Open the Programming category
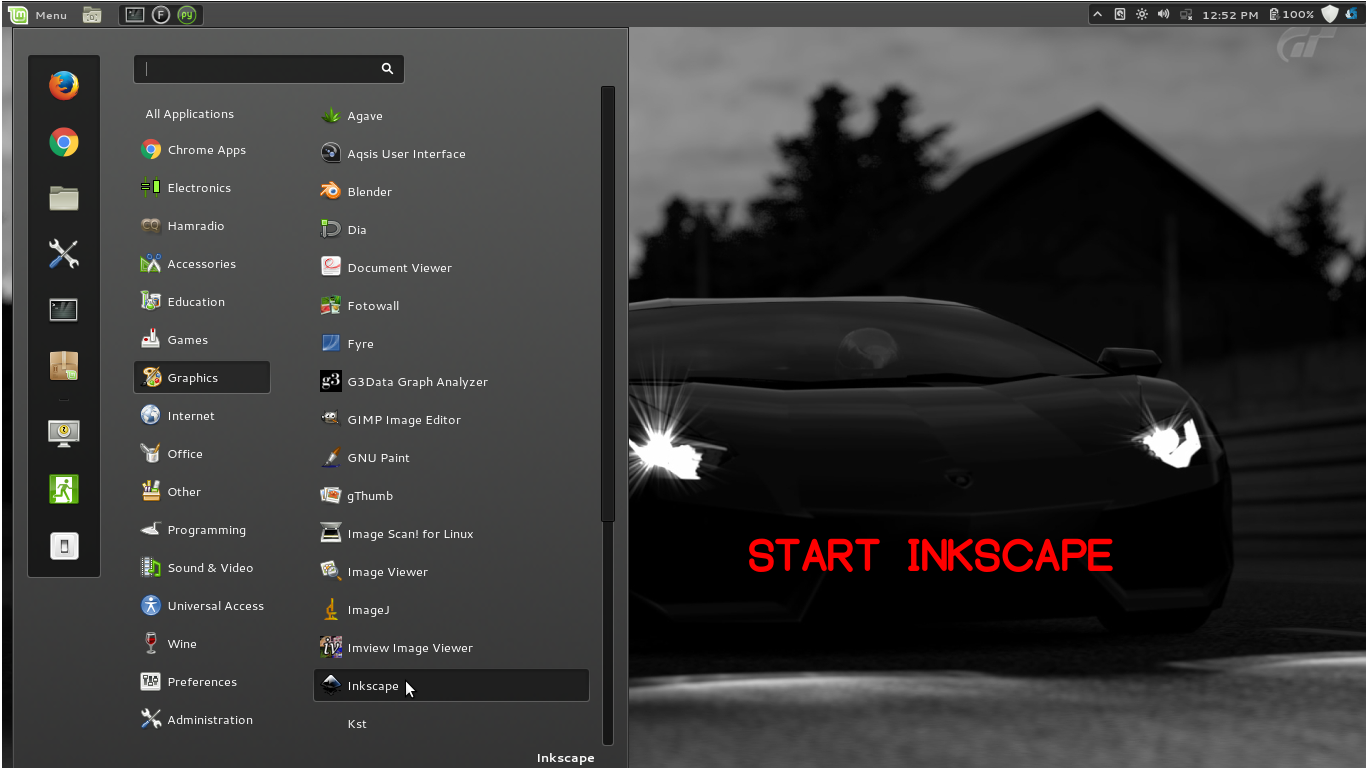Screen dimensions: 1366x768 coord(202,530)
